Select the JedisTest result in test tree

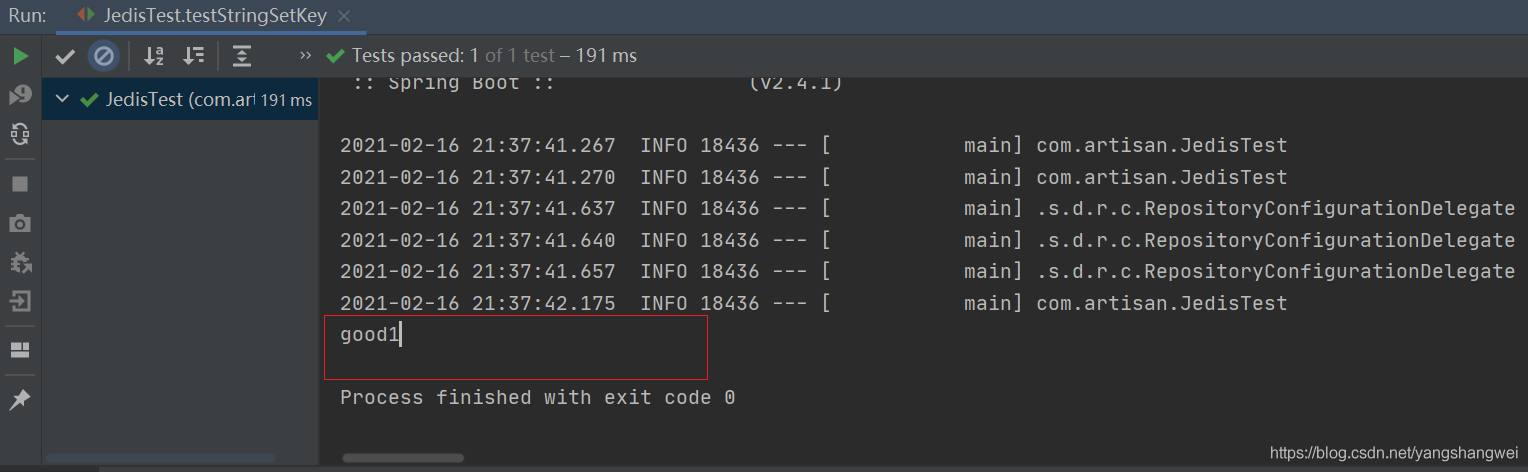[x=180, y=99]
